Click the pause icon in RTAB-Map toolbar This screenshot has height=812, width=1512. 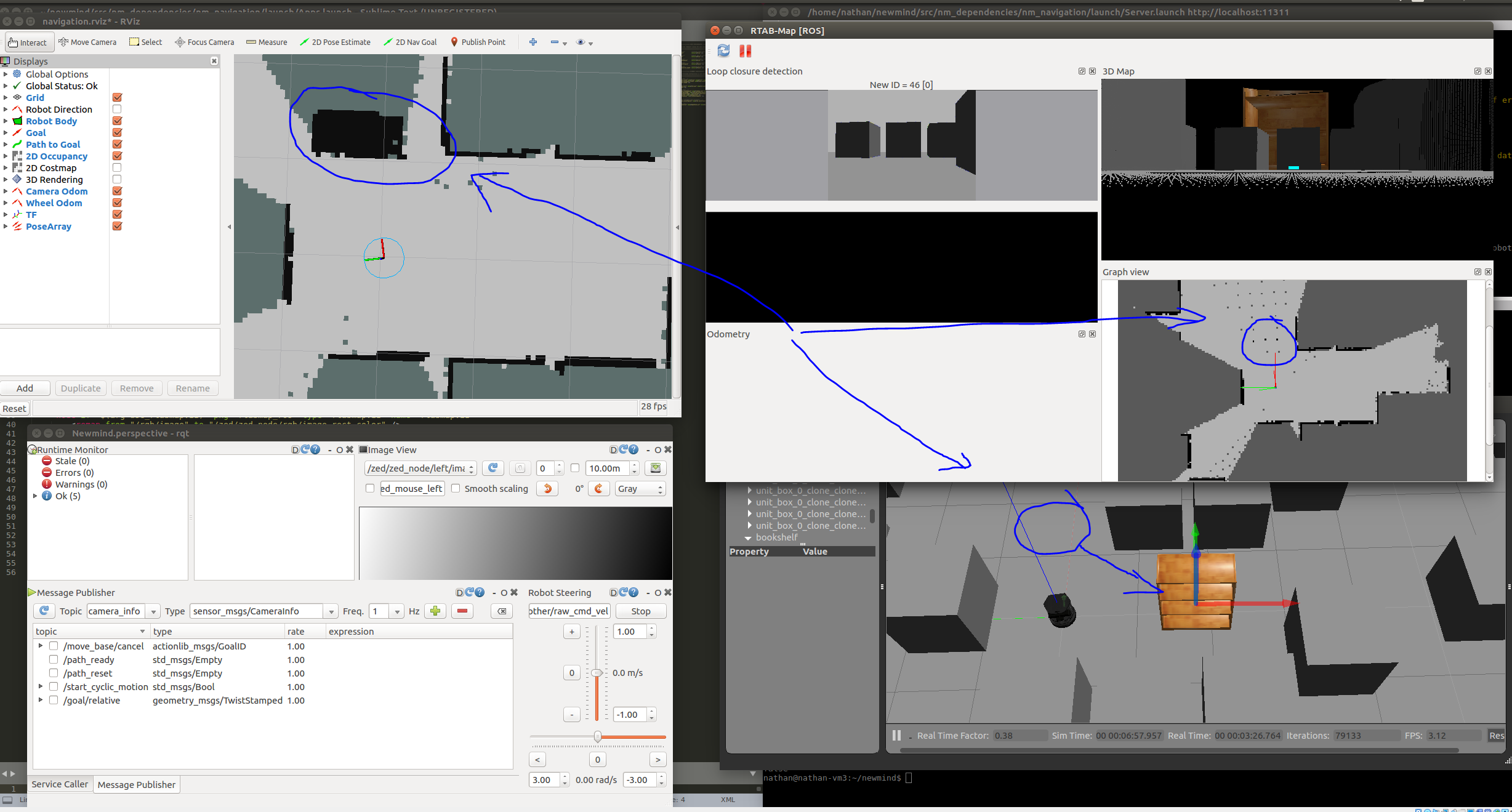click(x=745, y=52)
